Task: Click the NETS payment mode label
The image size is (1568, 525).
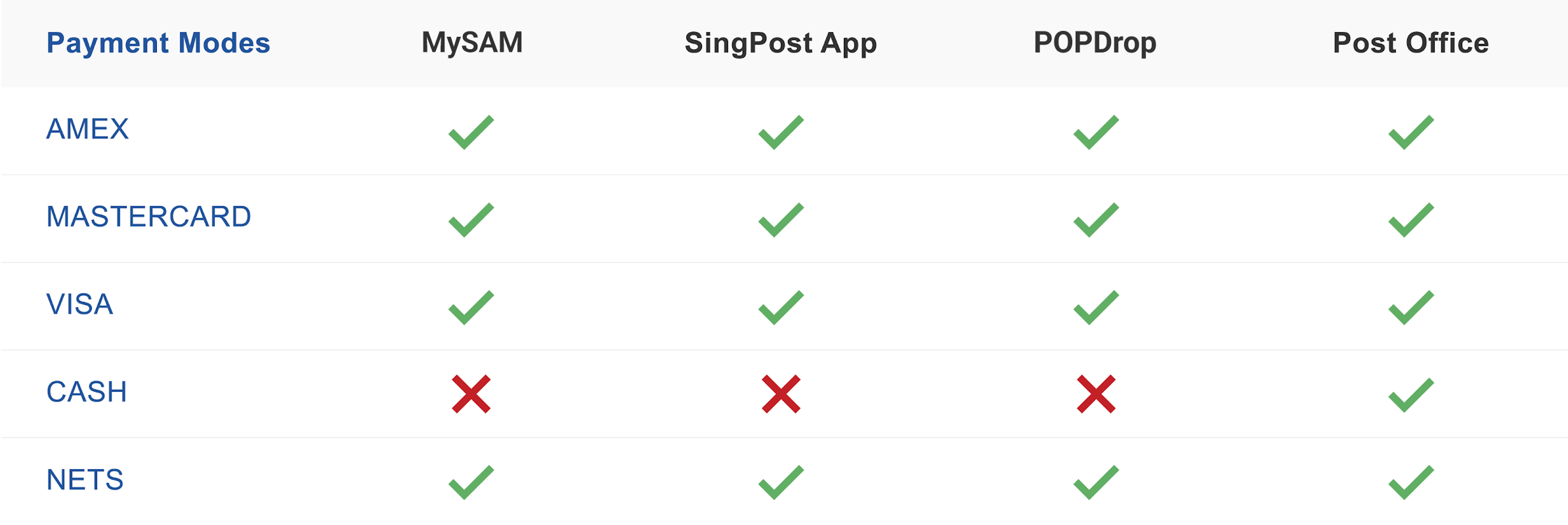Action: [x=85, y=480]
